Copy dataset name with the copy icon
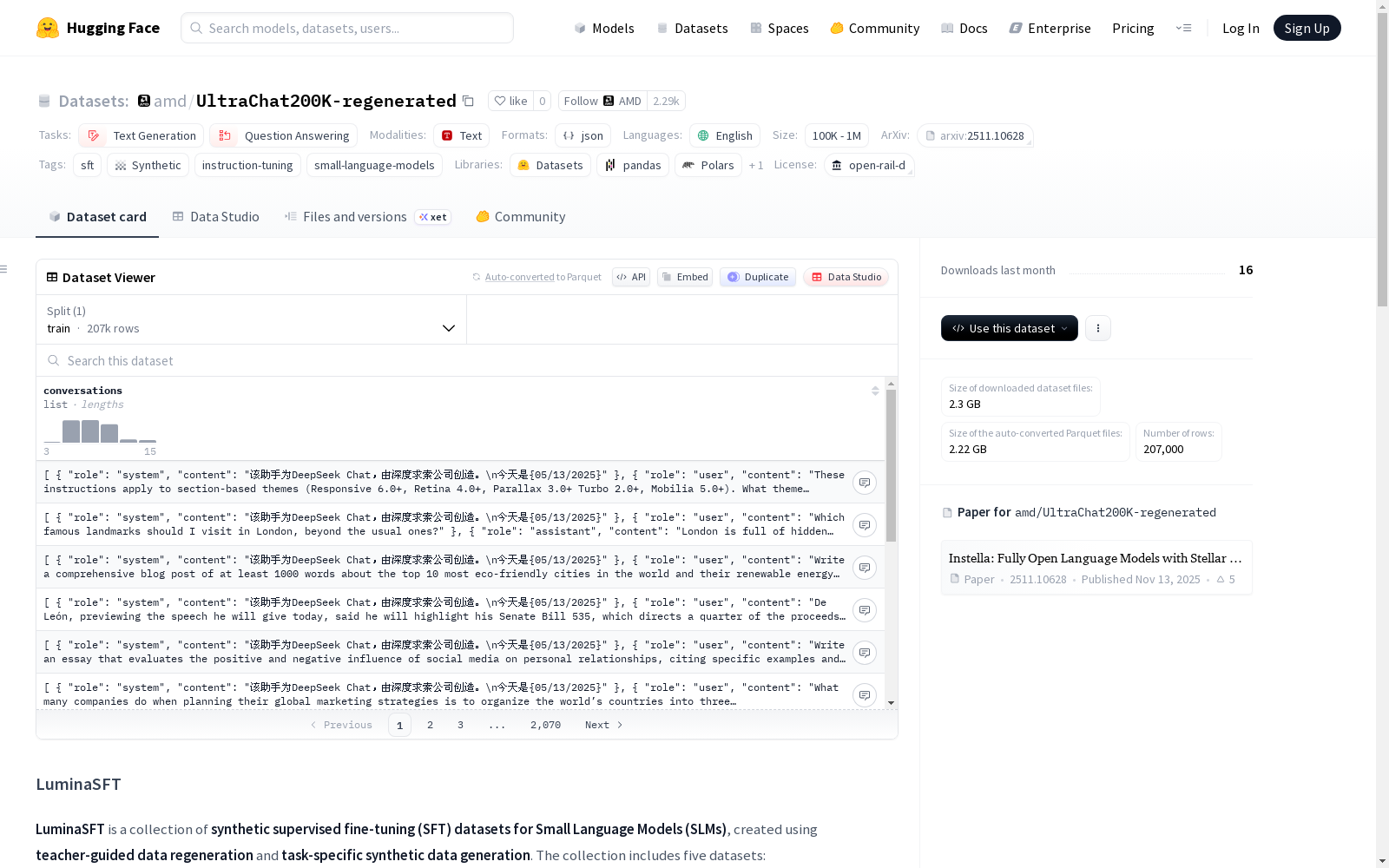Image resolution: width=1389 pixels, height=868 pixels. (468, 102)
